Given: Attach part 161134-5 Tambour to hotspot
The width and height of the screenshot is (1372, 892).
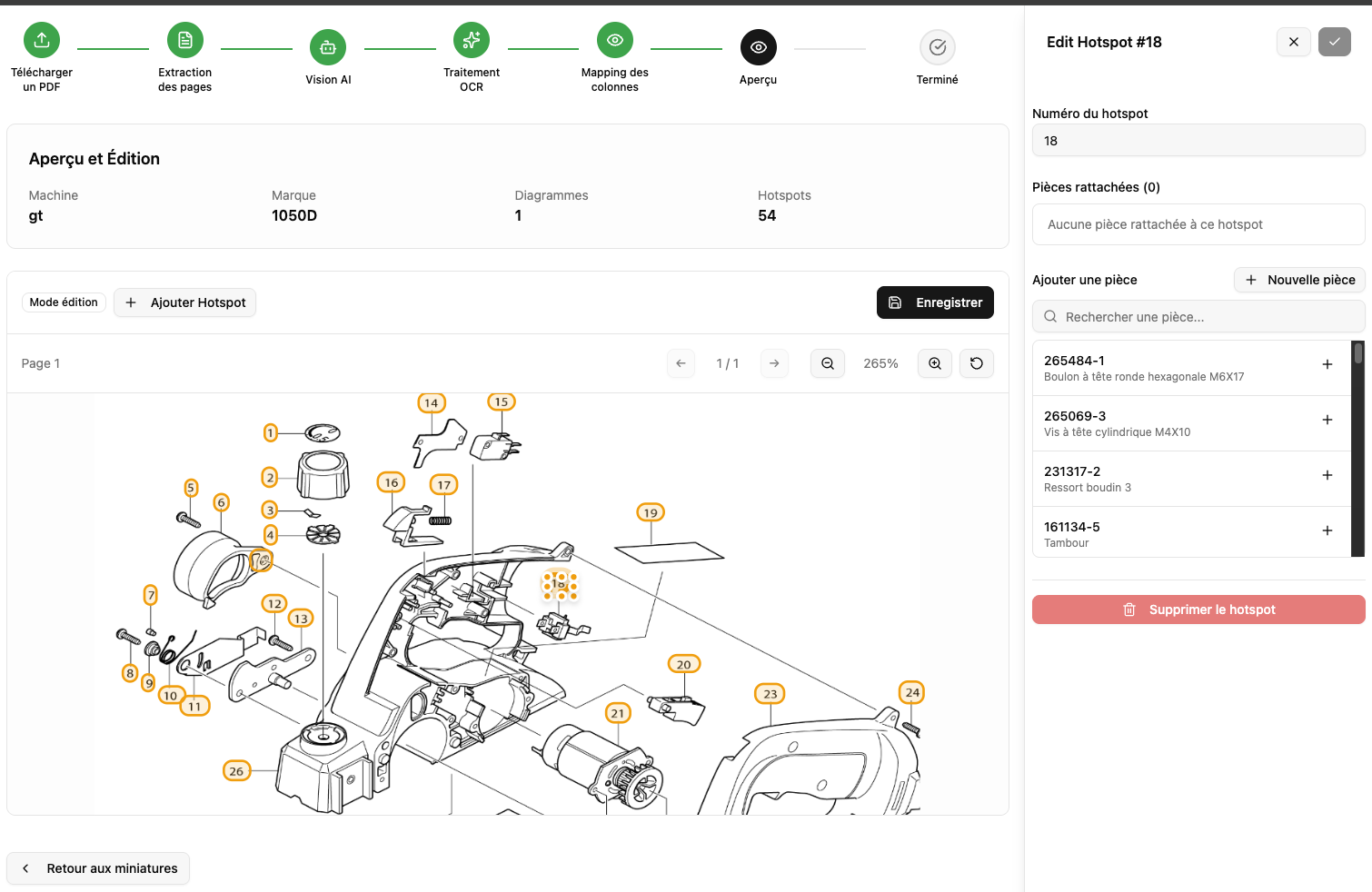Looking at the screenshot, I should (x=1327, y=530).
